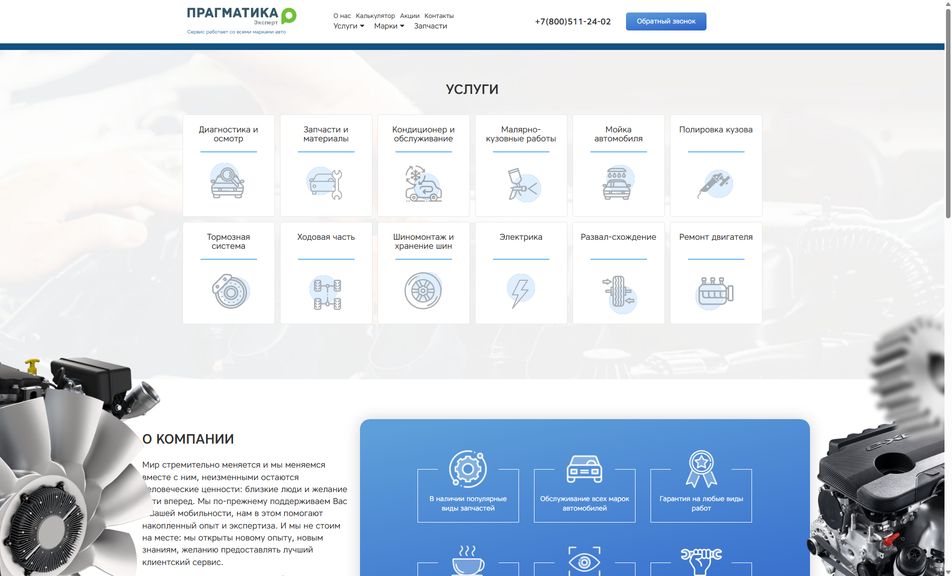The width and height of the screenshot is (952, 576).
Task: Open the Мойка автомобиля title link
Action: pos(618,134)
